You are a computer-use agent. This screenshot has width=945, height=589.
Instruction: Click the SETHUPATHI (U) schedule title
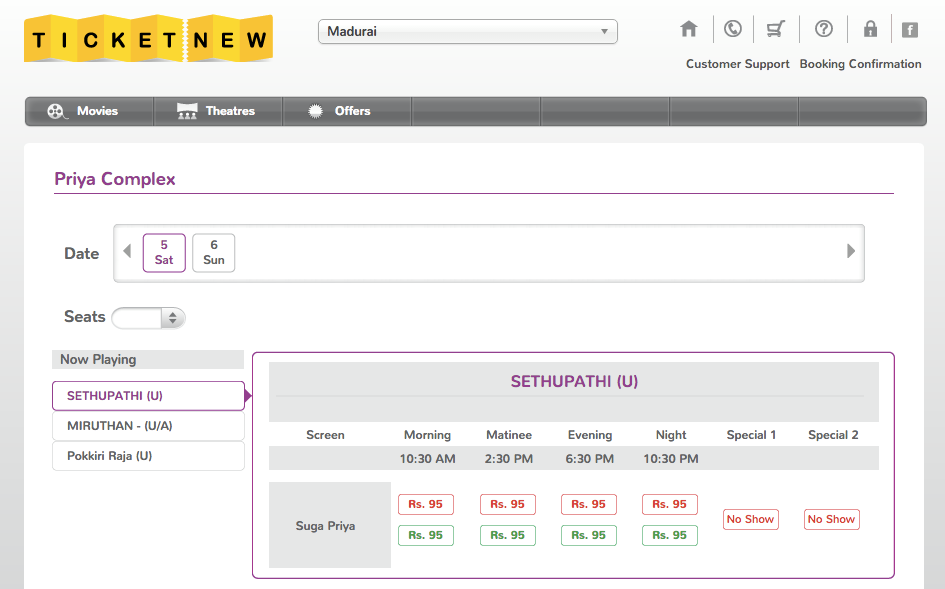click(574, 382)
